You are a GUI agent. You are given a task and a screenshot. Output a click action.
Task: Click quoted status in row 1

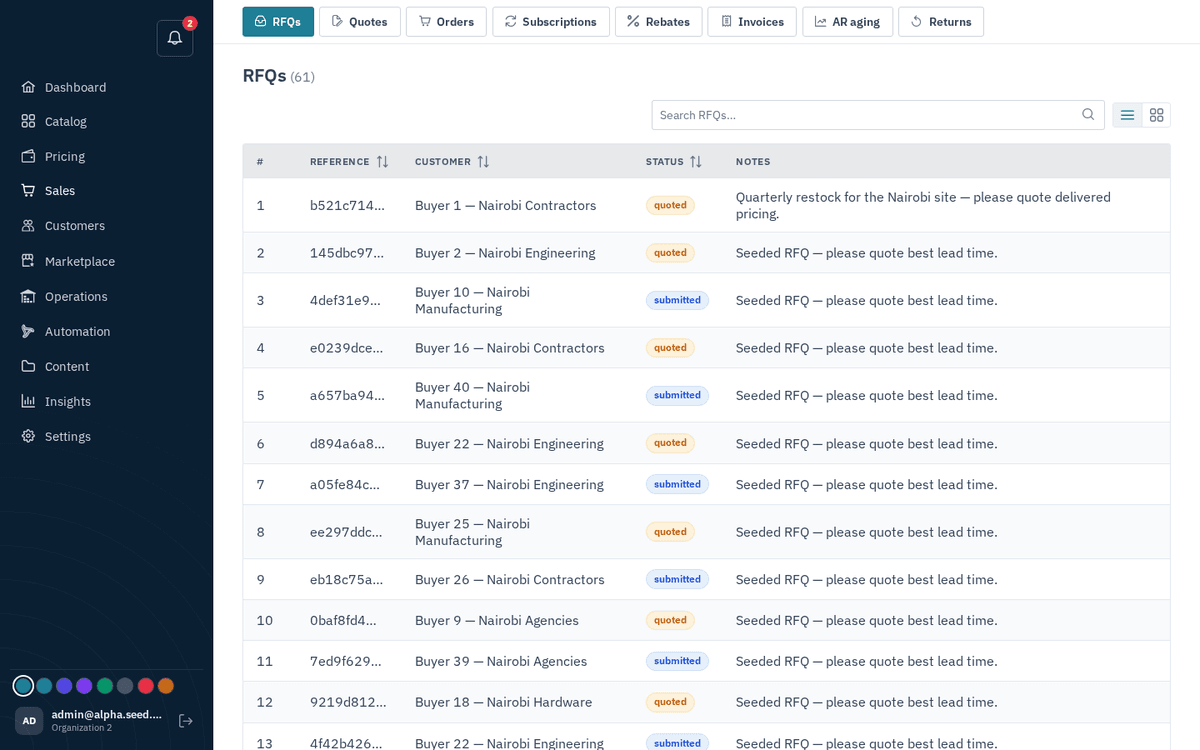(x=670, y=205)
